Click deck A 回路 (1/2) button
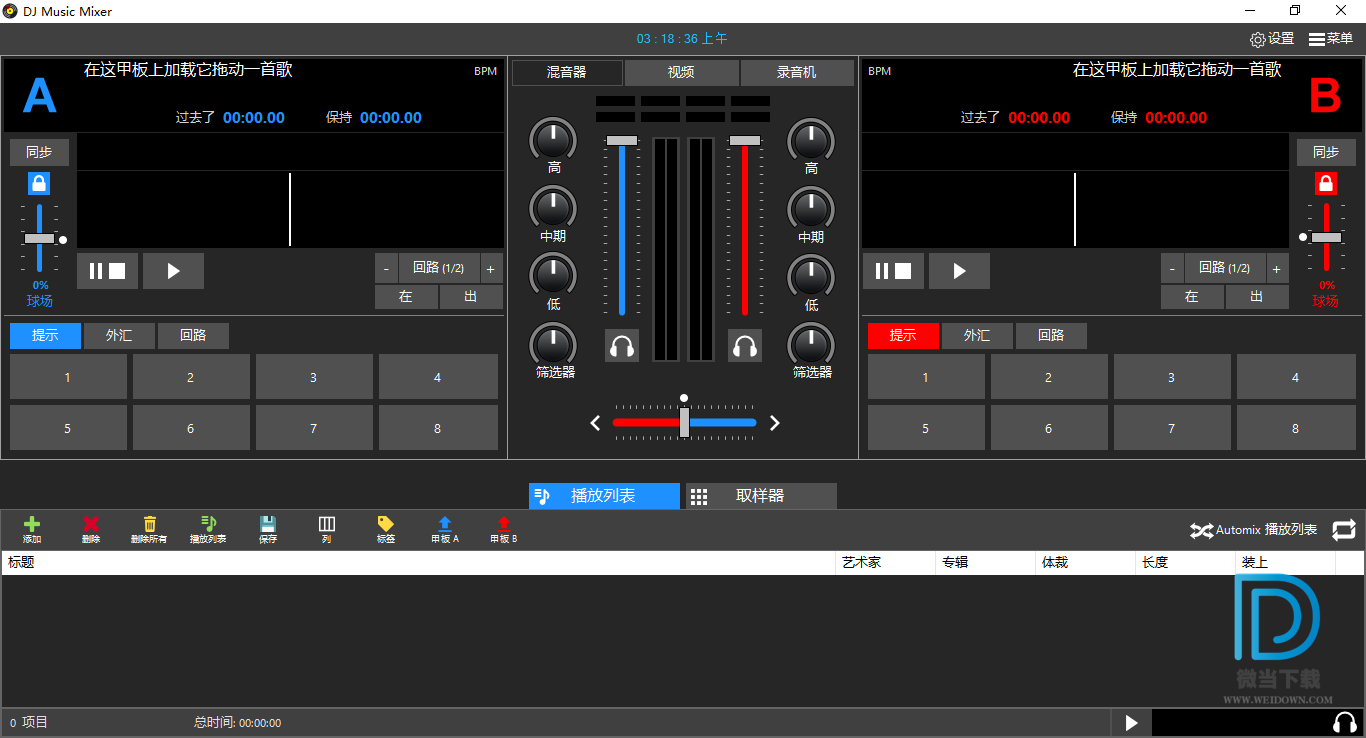1366x738 pixels. pos(439,268)
